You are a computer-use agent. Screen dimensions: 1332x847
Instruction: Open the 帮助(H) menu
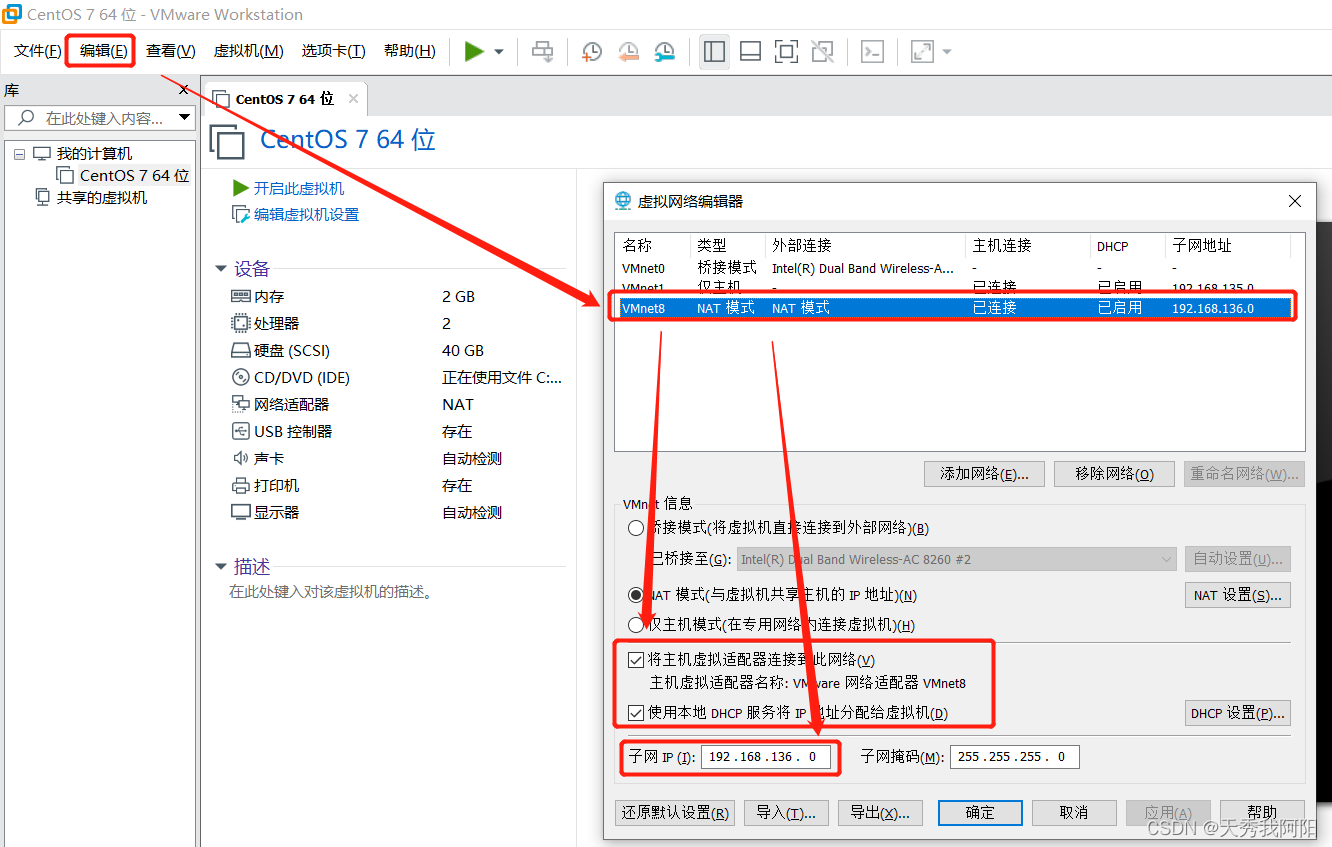(x=410, y=51)
